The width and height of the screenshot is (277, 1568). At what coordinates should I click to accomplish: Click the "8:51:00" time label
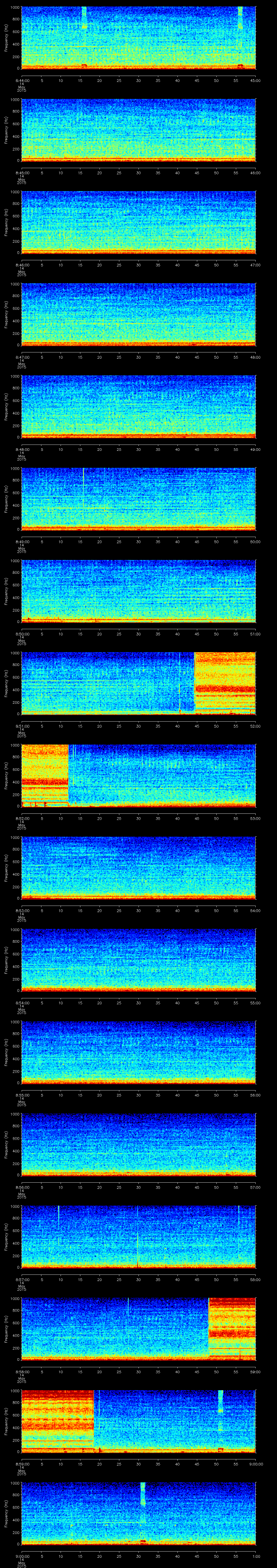[22, 726]
